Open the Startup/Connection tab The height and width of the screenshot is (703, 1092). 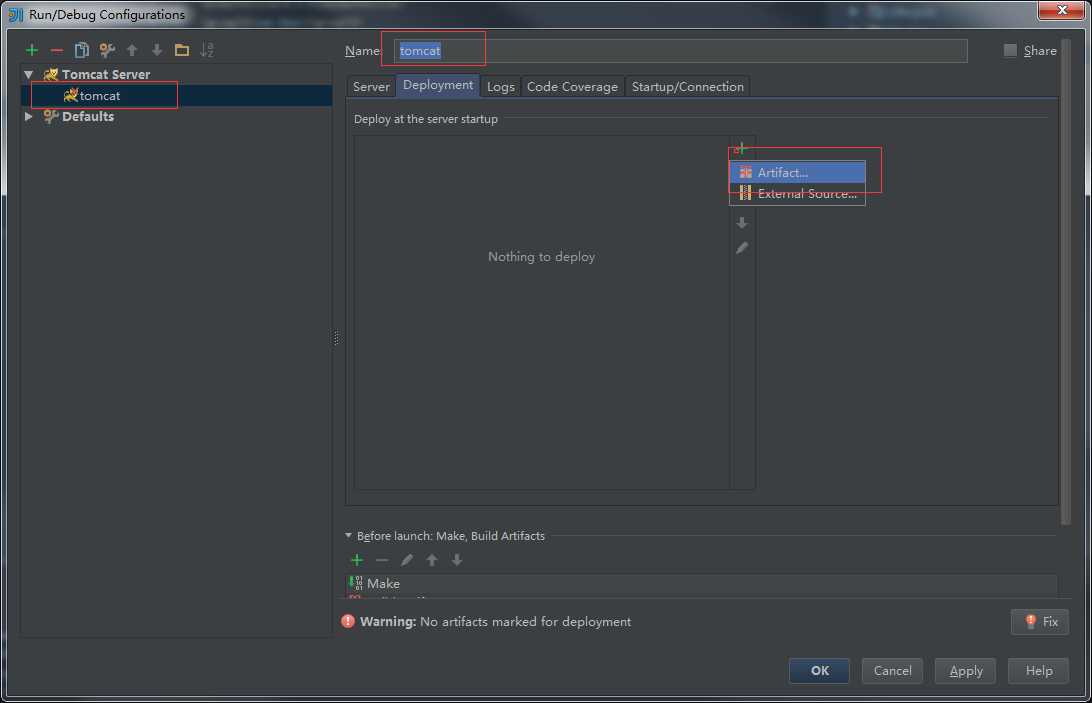(687, 86)
